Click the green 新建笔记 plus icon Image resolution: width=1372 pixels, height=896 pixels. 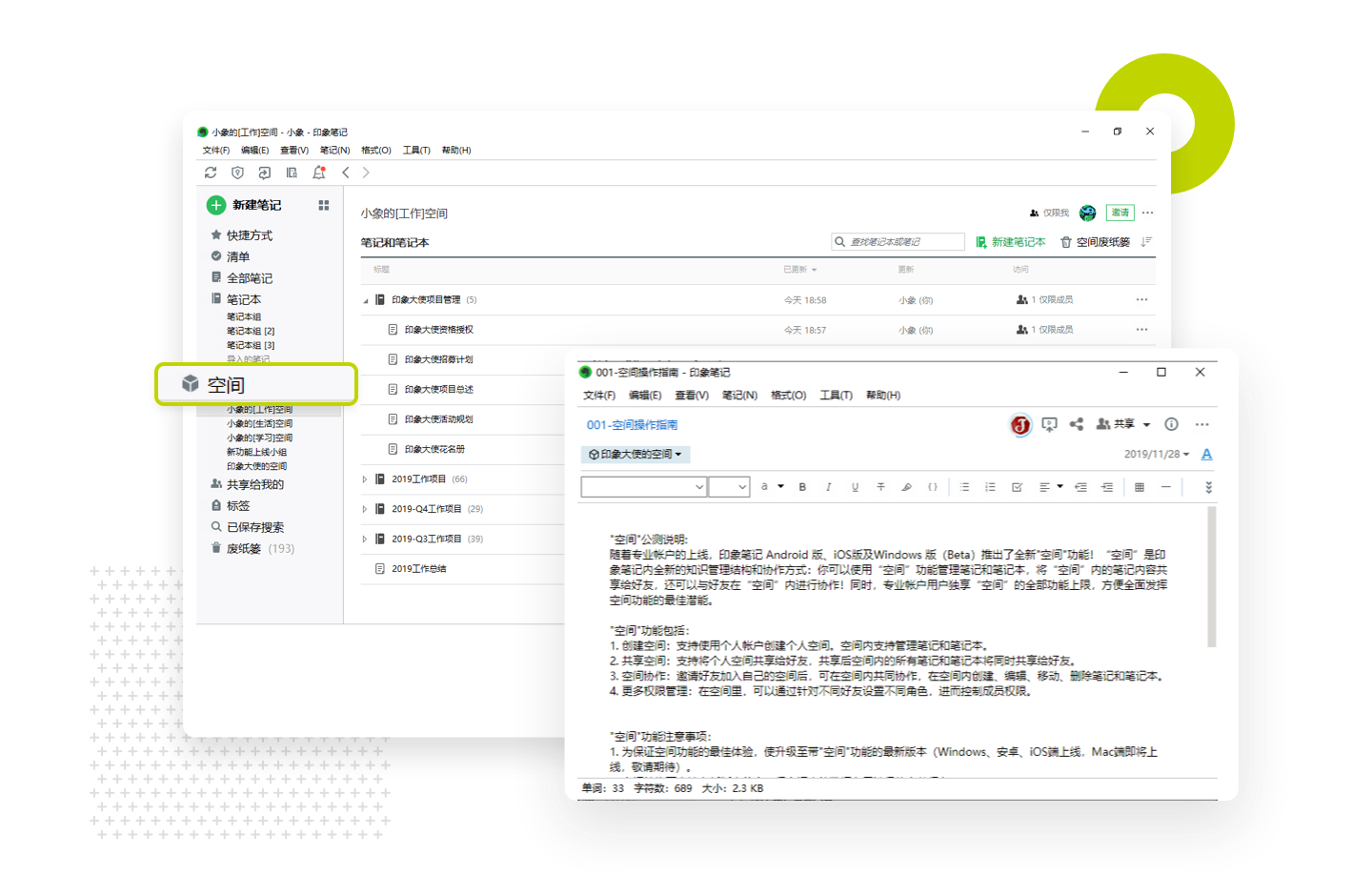[x=216, y=205]
